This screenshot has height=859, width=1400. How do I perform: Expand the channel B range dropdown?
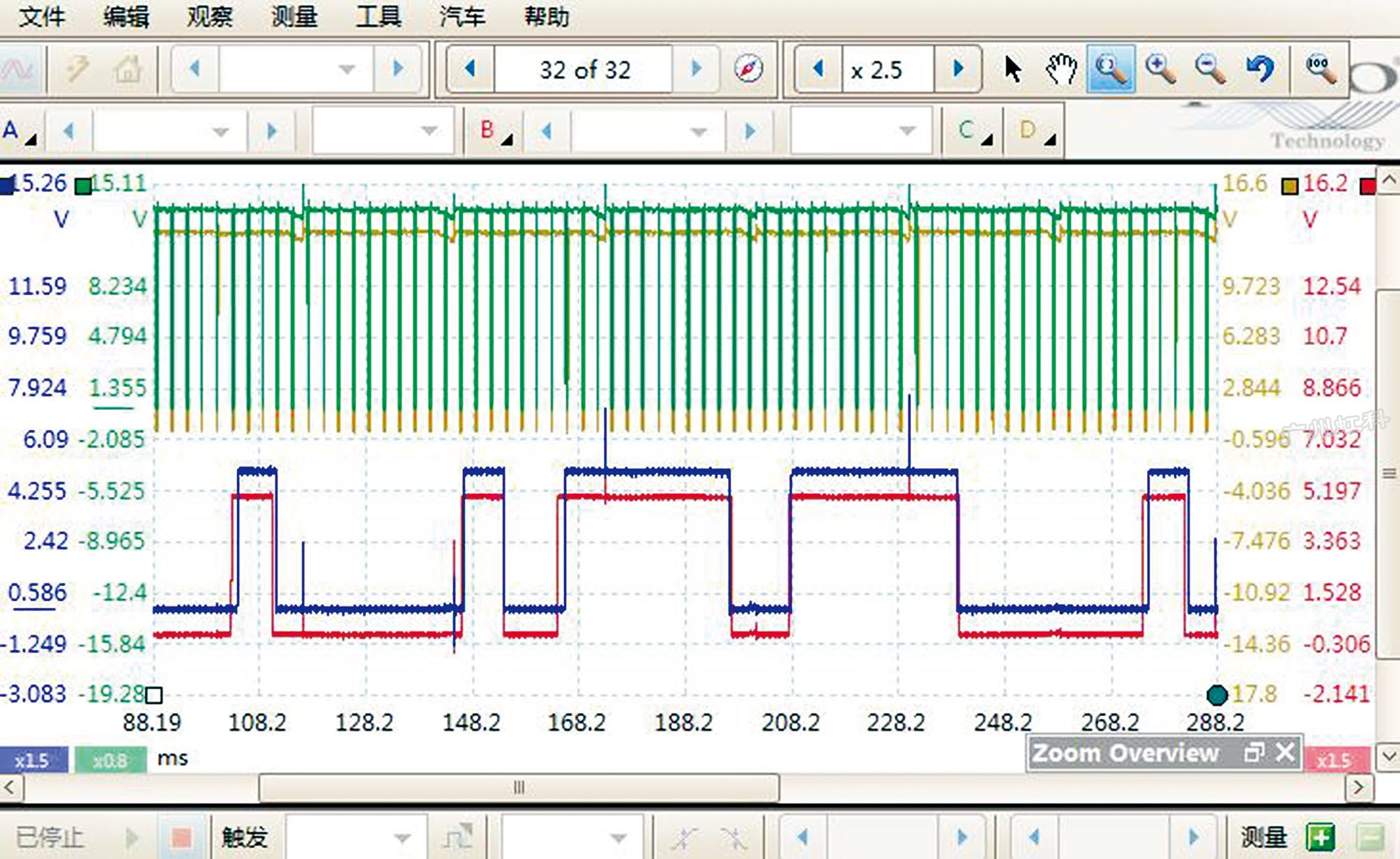[647, 131]
